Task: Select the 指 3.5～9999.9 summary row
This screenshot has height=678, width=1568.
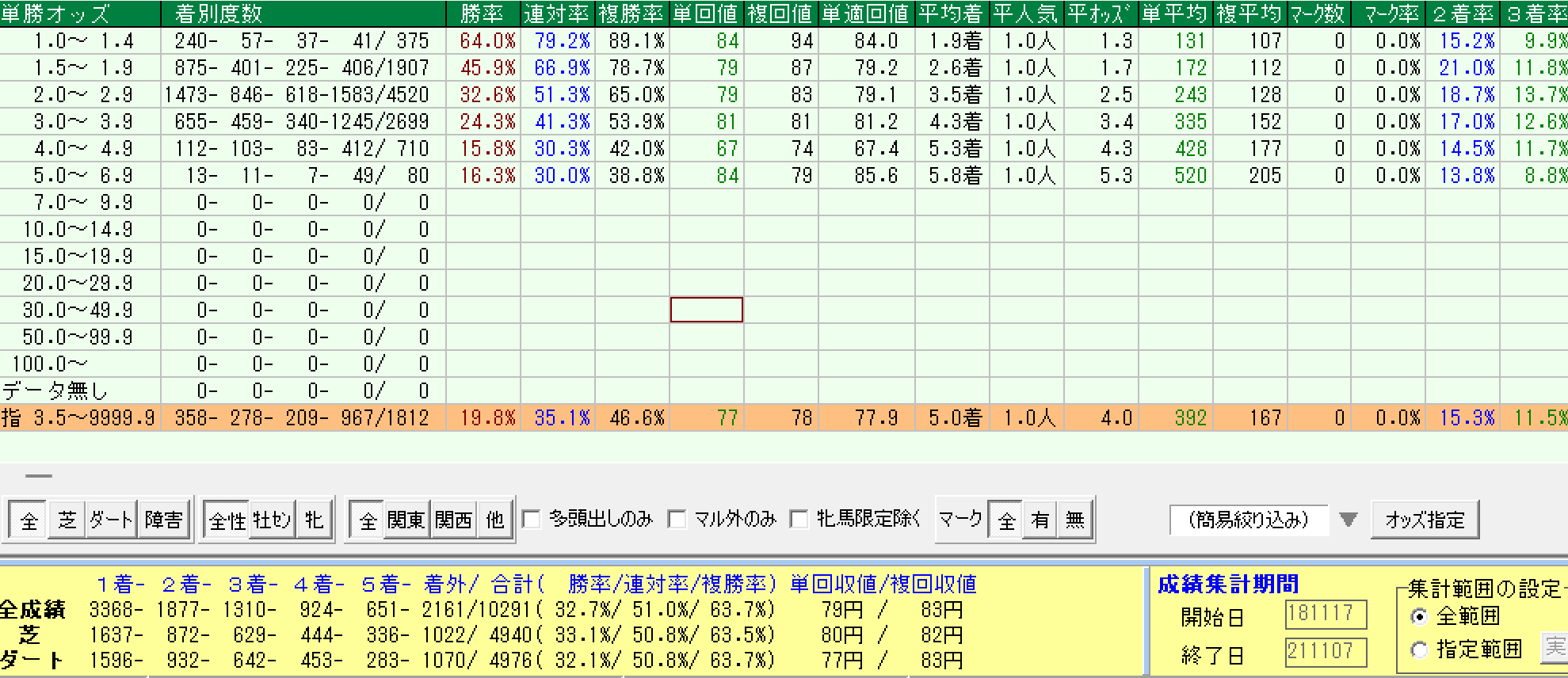Action: (x=784, y=417)
